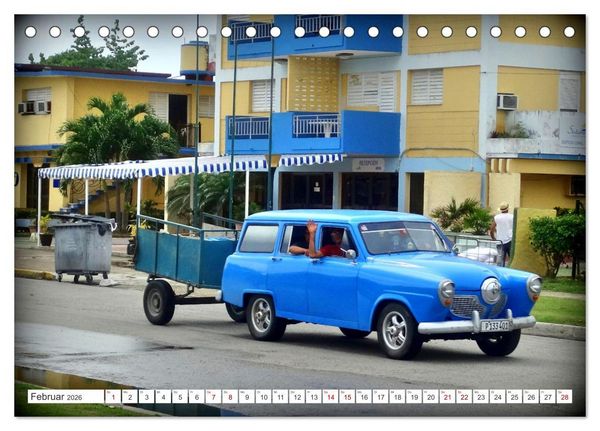Select red day 8 in the calendar strip
600x431 pixels.
point(230,397)
